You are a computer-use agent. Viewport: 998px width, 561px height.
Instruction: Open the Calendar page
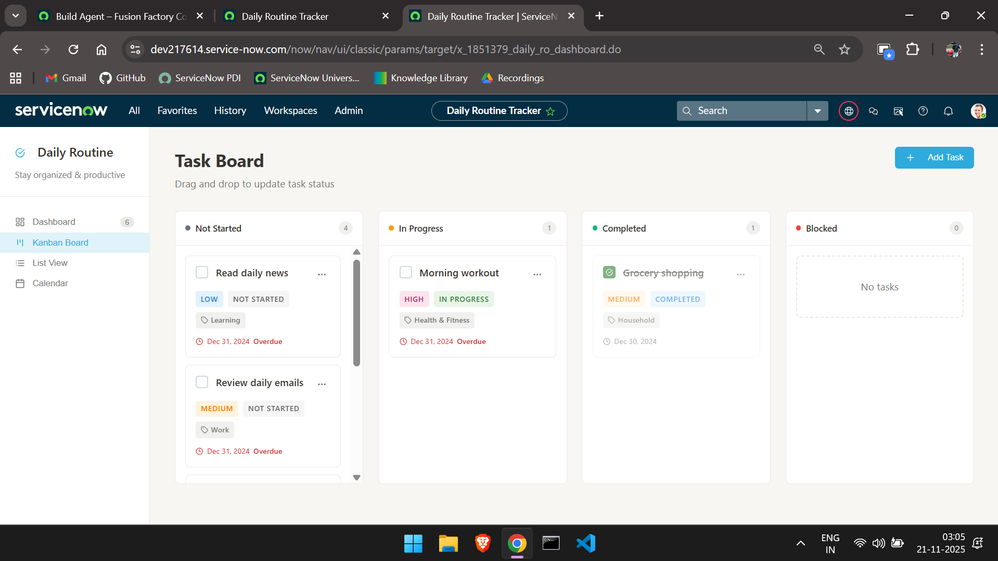pos(74,283)
